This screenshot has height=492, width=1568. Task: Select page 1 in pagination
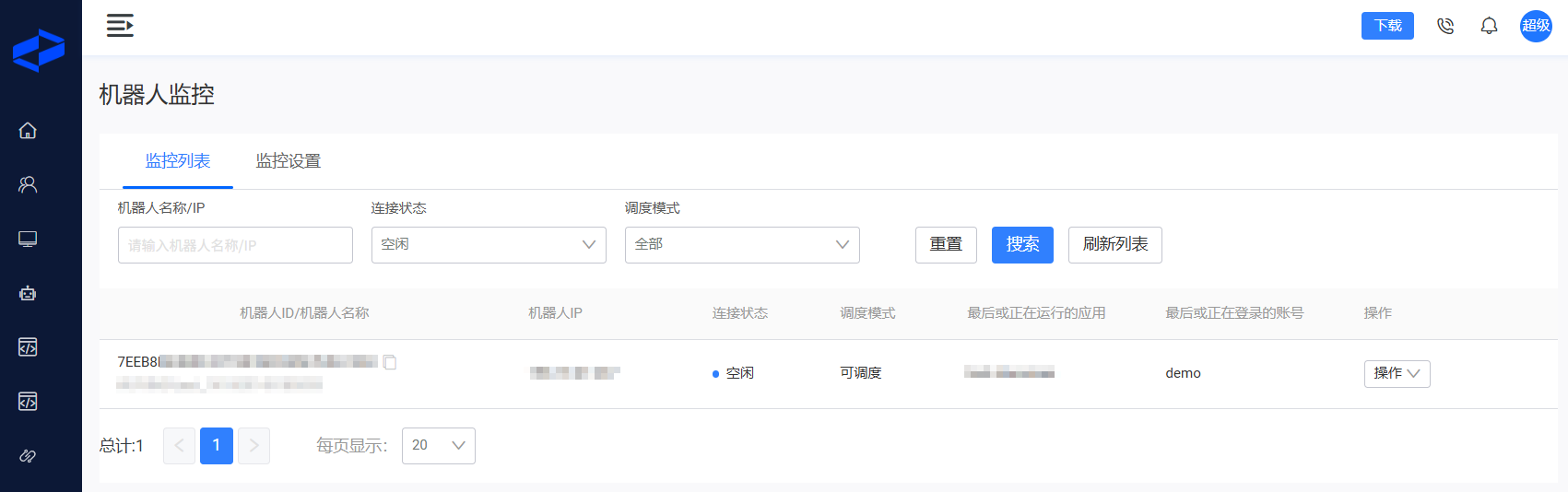tap(217, 446)
